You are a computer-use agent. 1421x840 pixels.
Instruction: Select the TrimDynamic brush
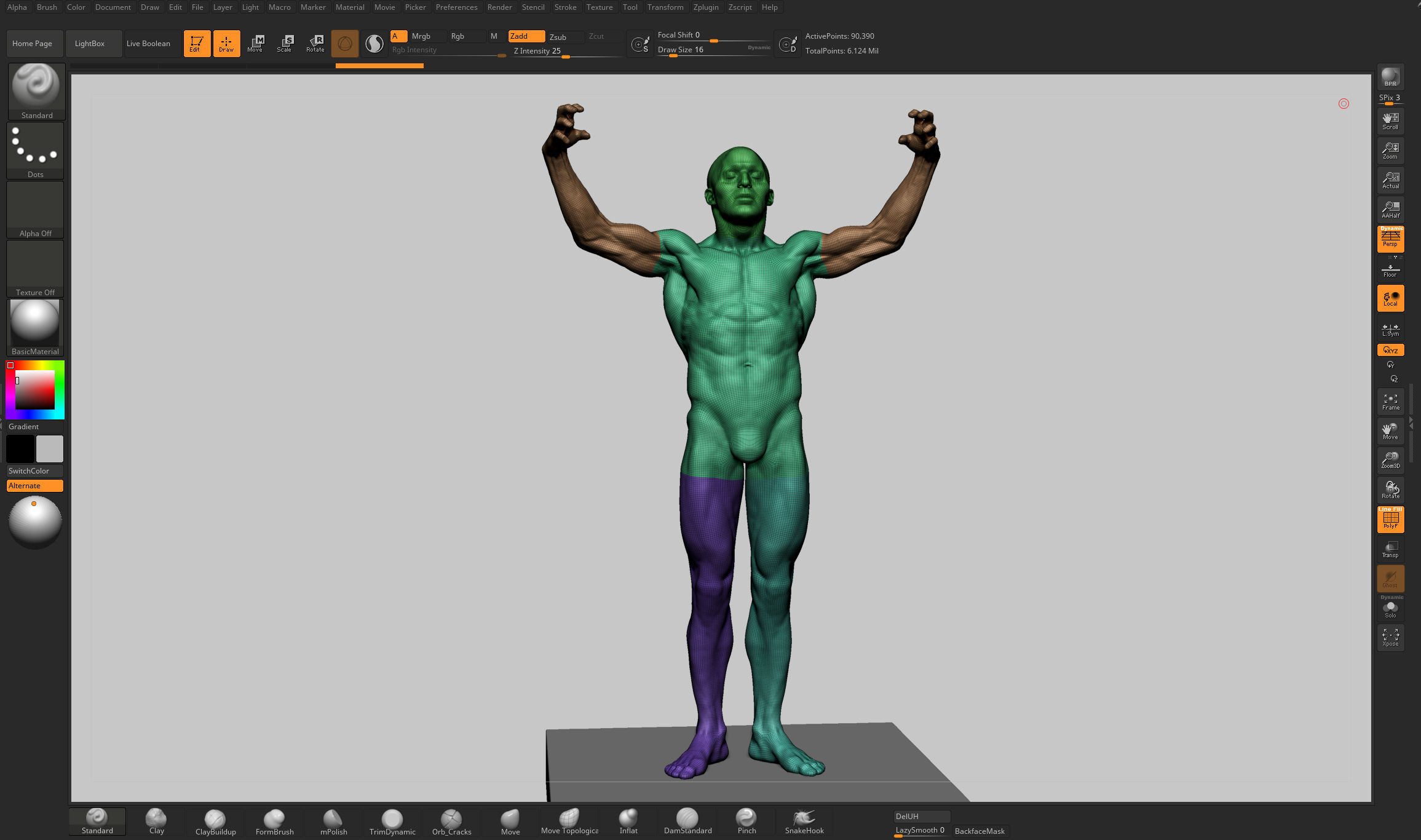[x=392, y=822]
